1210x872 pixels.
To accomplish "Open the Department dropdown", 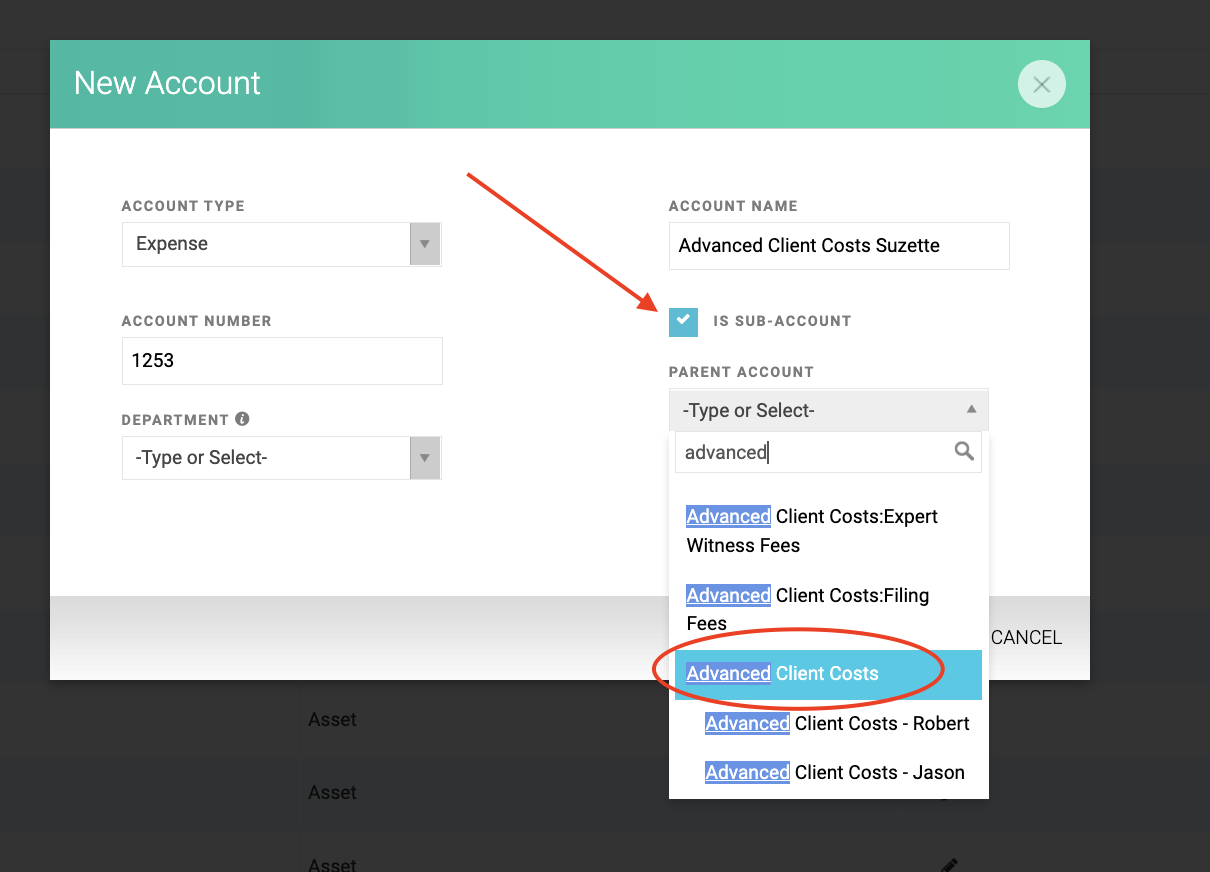I will pyautogui.click(x=282, y=458).
